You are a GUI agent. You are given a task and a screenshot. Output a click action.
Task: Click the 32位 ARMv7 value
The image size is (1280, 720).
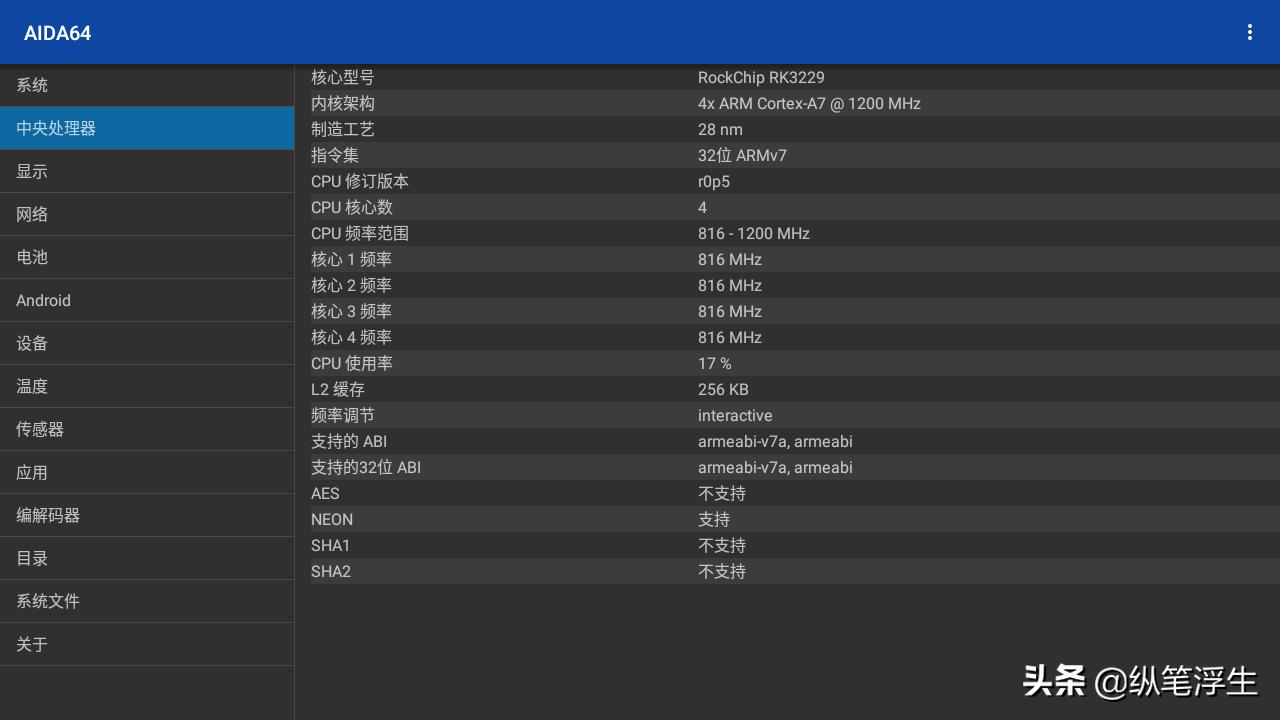pyautogui.click(x=742, y=155)
